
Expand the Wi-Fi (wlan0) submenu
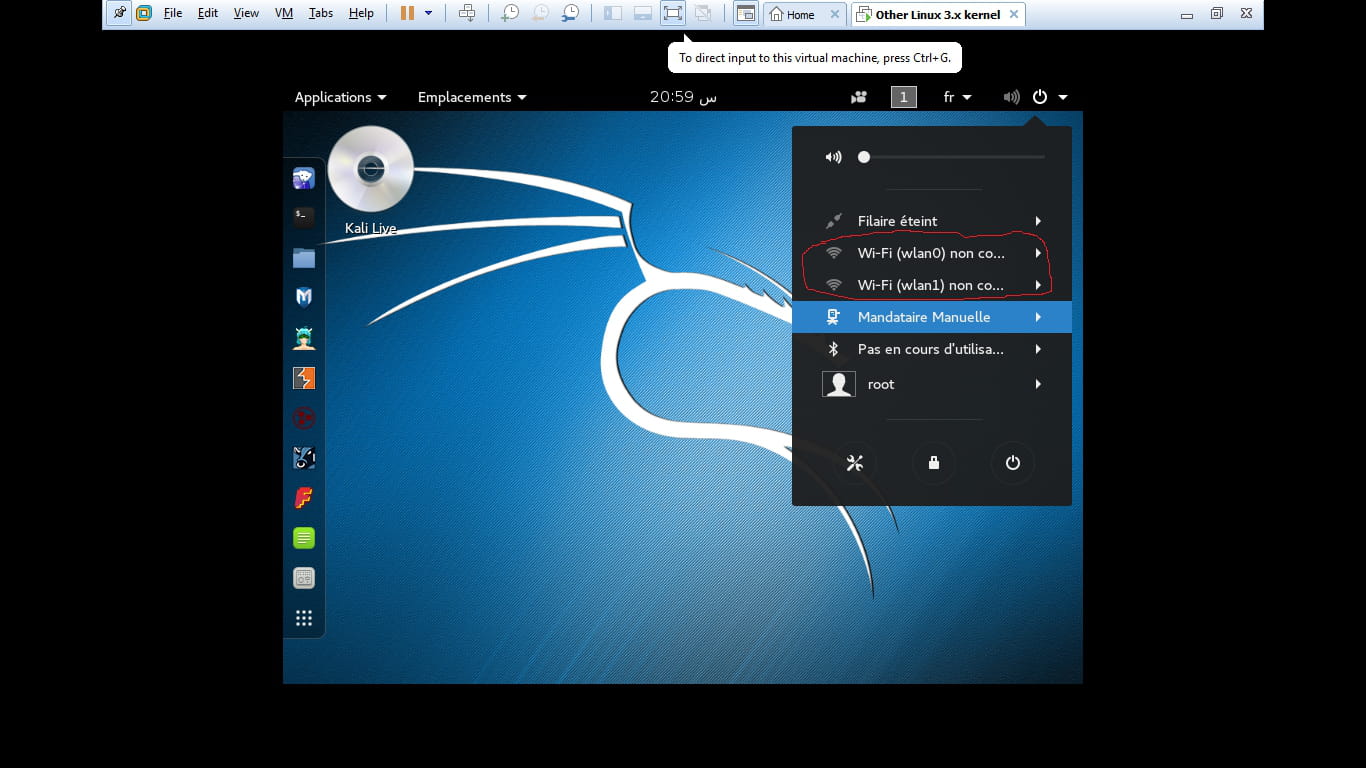tap(932, 253)
